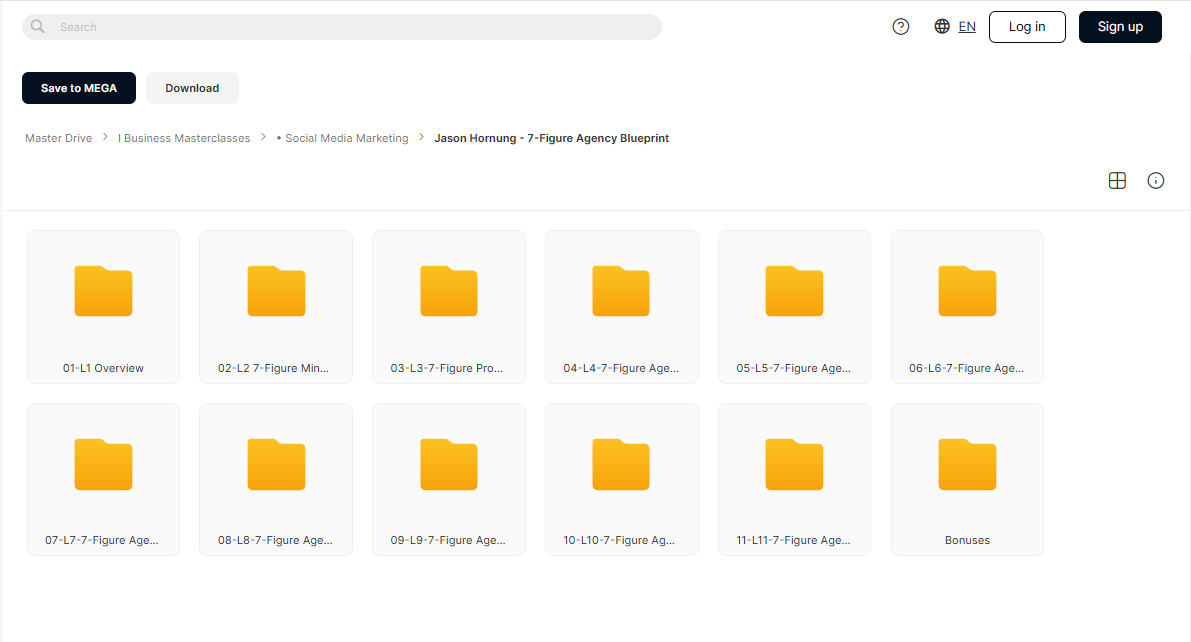The image size is (1191, 642).
Task: Click Save to MEGA button
Action: pos(79,88)
